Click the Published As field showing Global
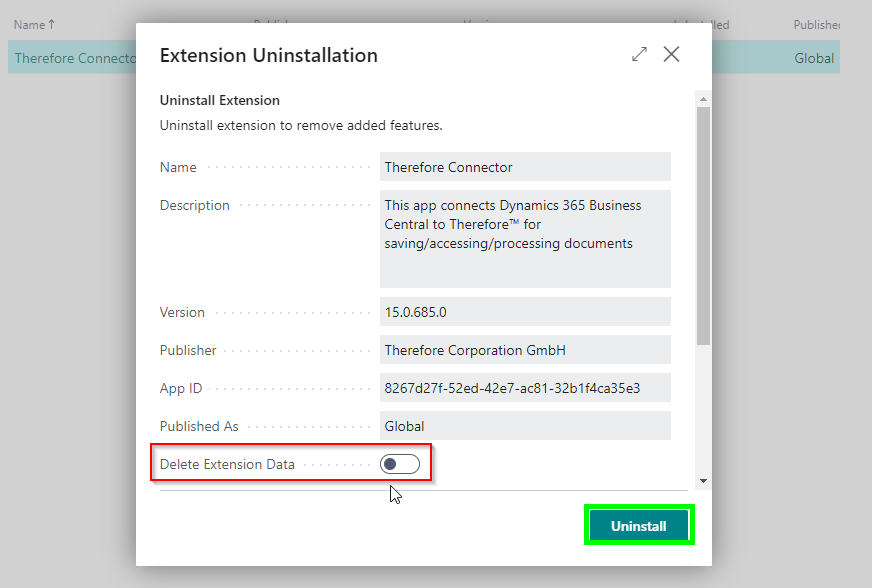The image size is (872, 588). tap(525, 426)
